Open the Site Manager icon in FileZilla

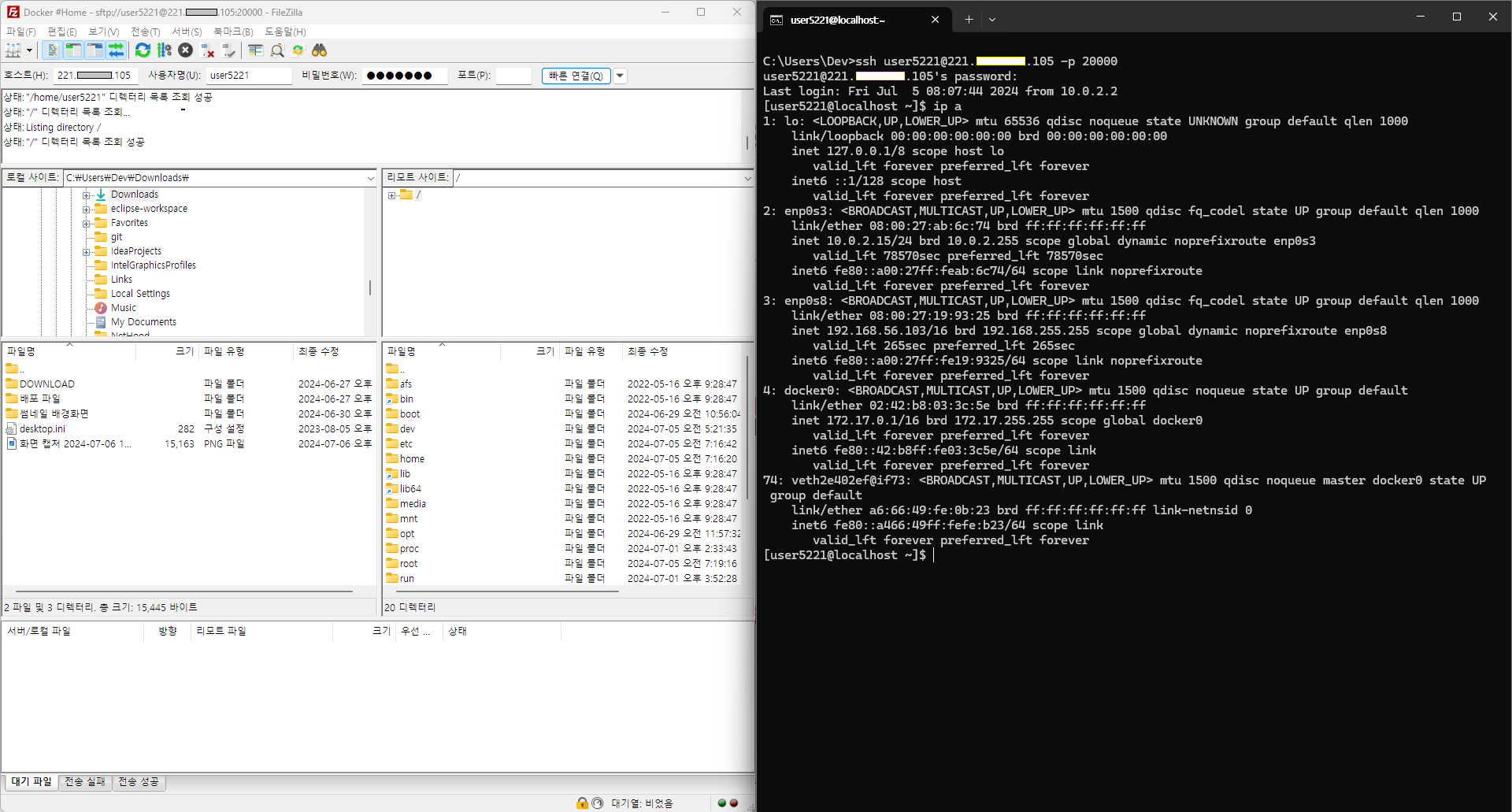click(13, 50)
